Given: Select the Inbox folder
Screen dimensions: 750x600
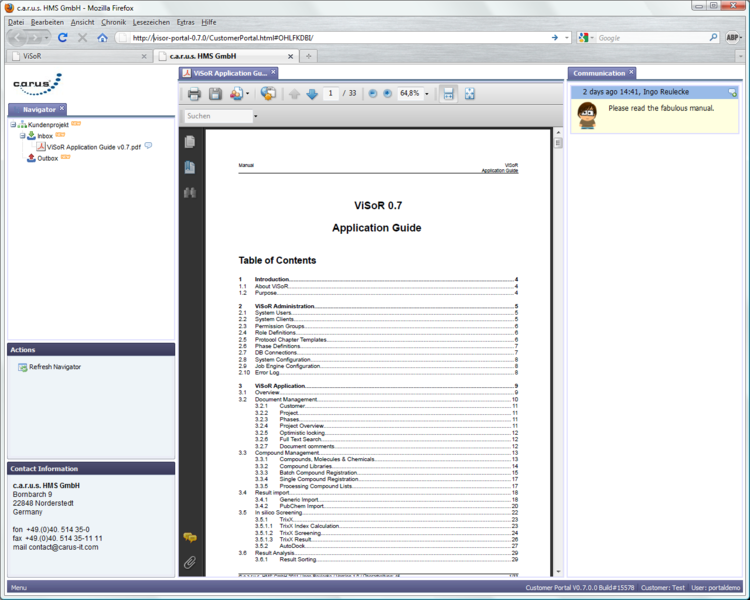Looking at the screenshot, I should 45,136.
